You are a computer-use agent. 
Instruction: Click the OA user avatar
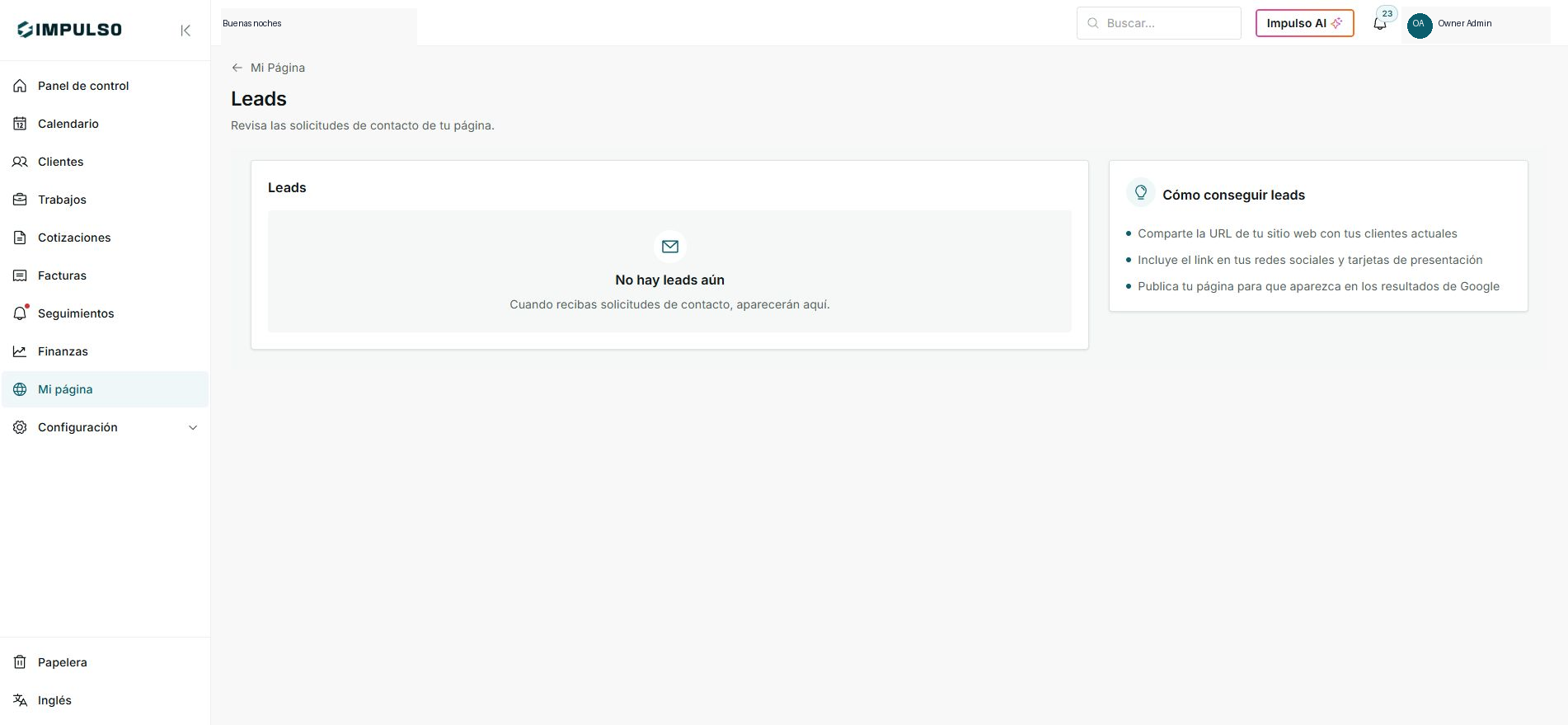click(1419, 24)
